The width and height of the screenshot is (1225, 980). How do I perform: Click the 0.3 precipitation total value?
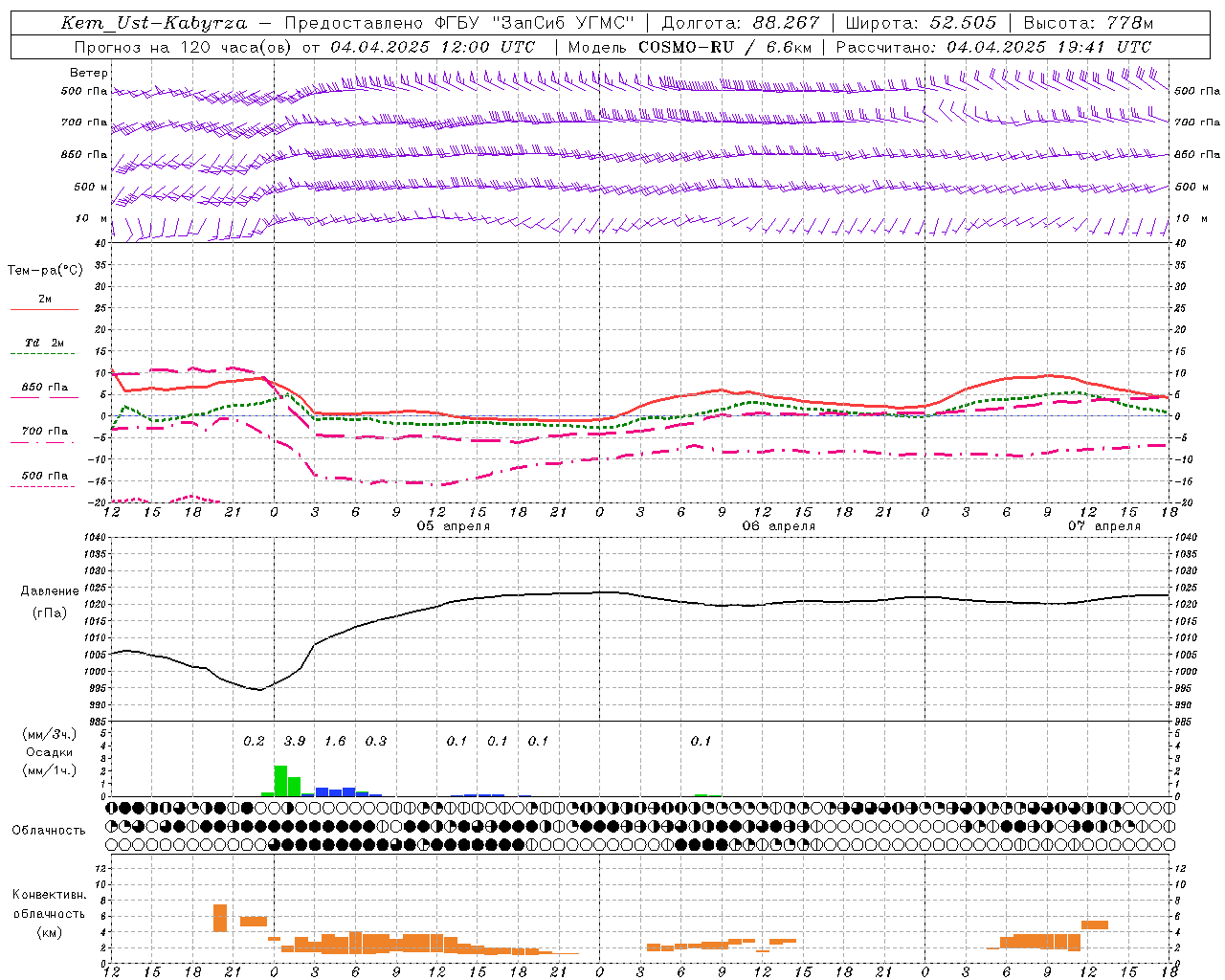point(376,741)
